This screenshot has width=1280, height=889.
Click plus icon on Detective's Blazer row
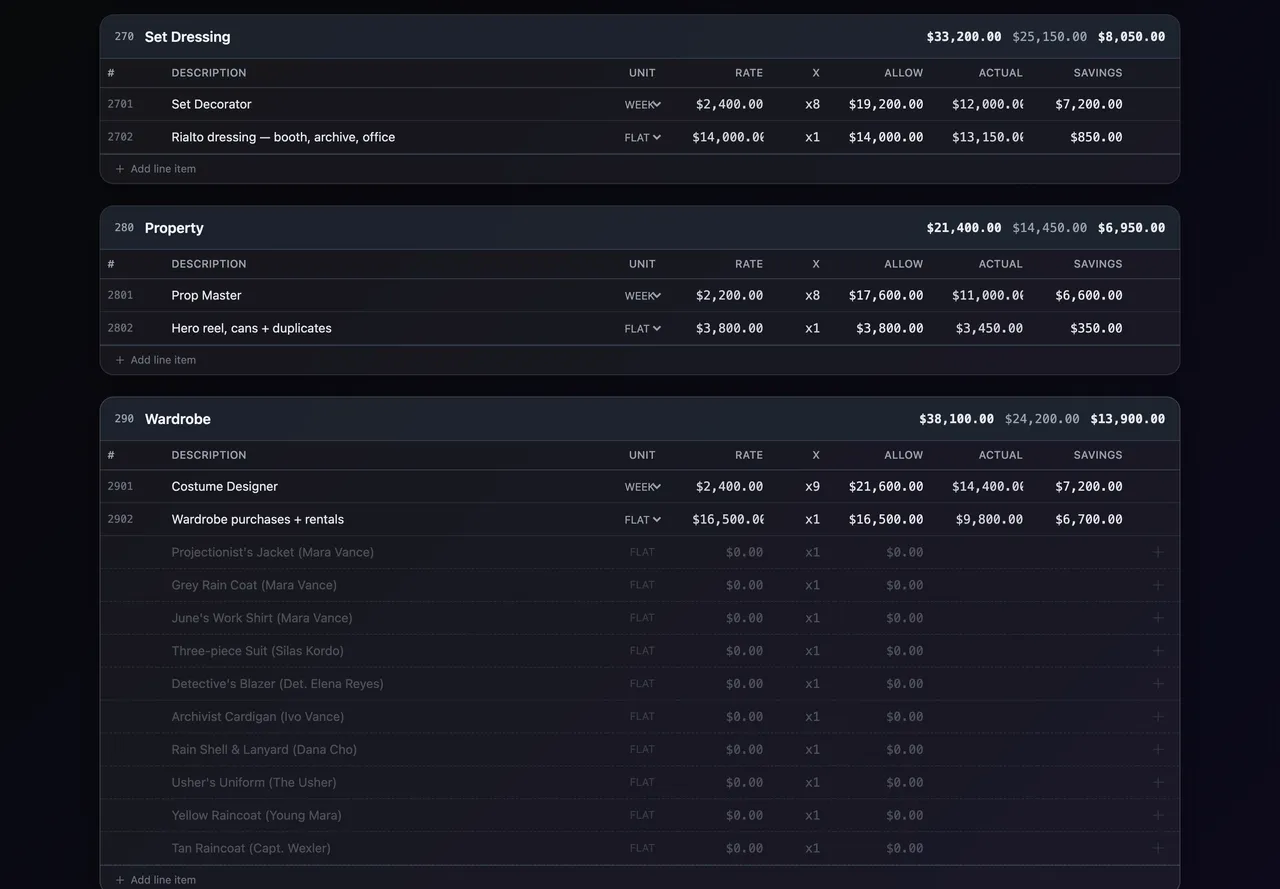click(x=1158, y=684)
